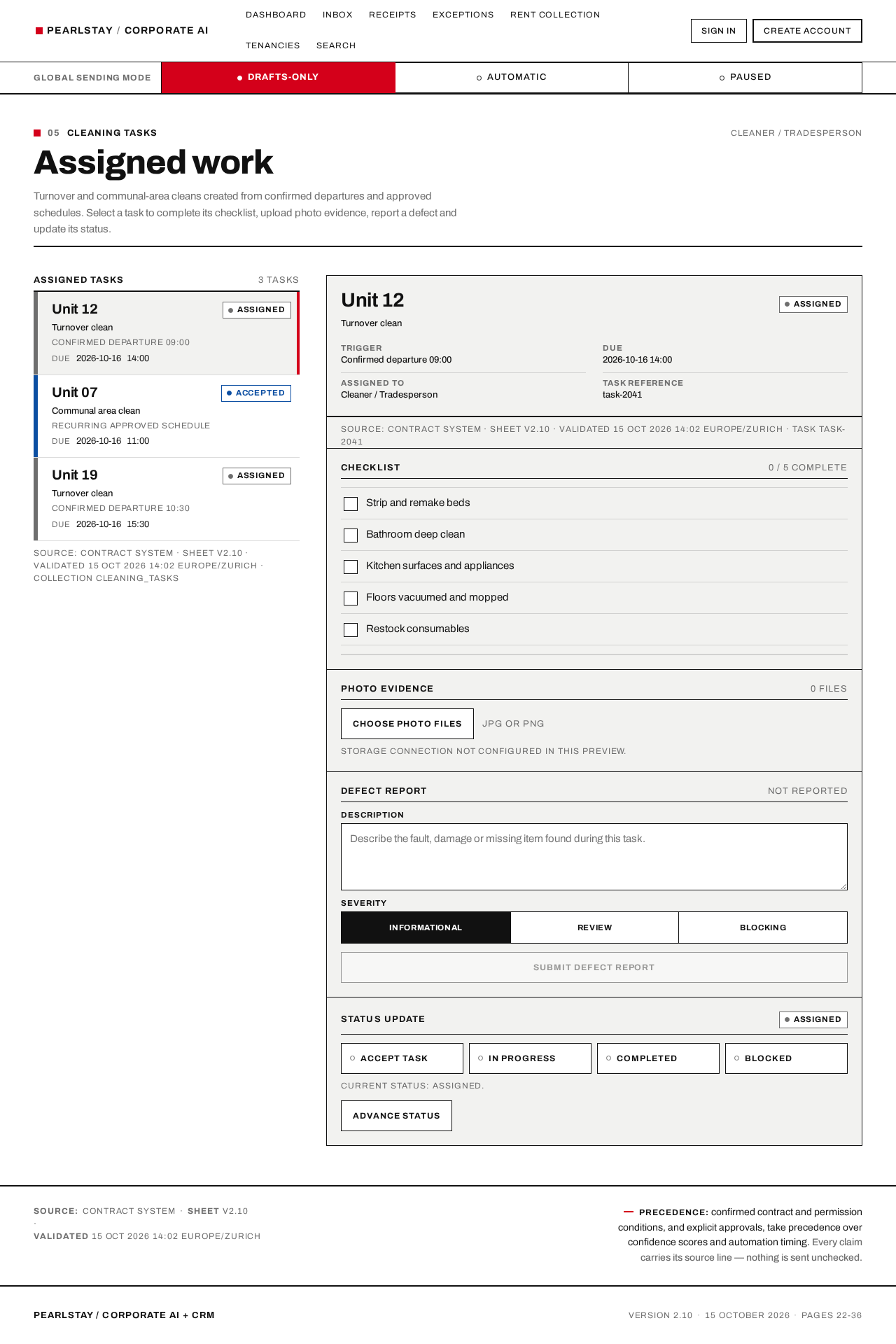Check Kitchen surfaces and appliances
Viewport: 896px width, 1344px height.
(351, 567)
